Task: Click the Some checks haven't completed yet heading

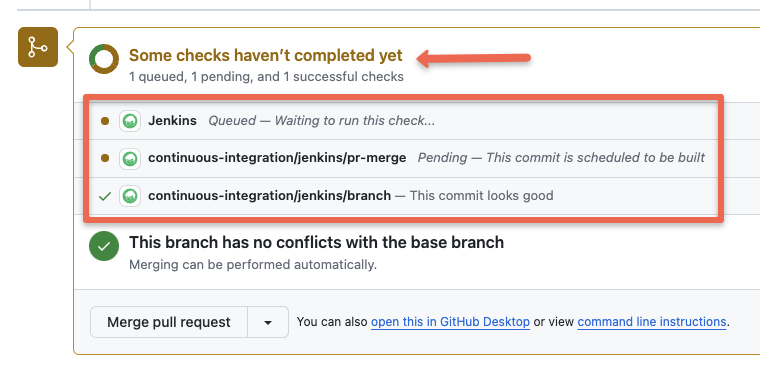Action: tap(266, 56)
